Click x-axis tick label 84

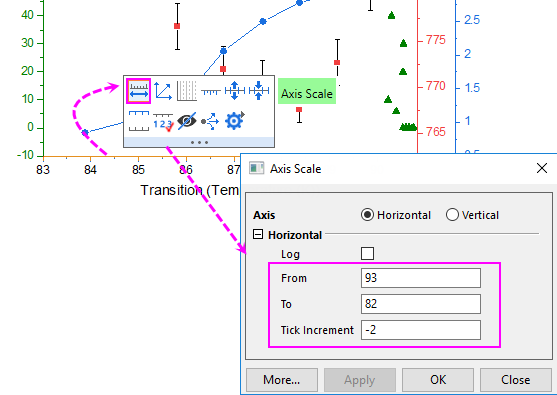tap(90, 170)
